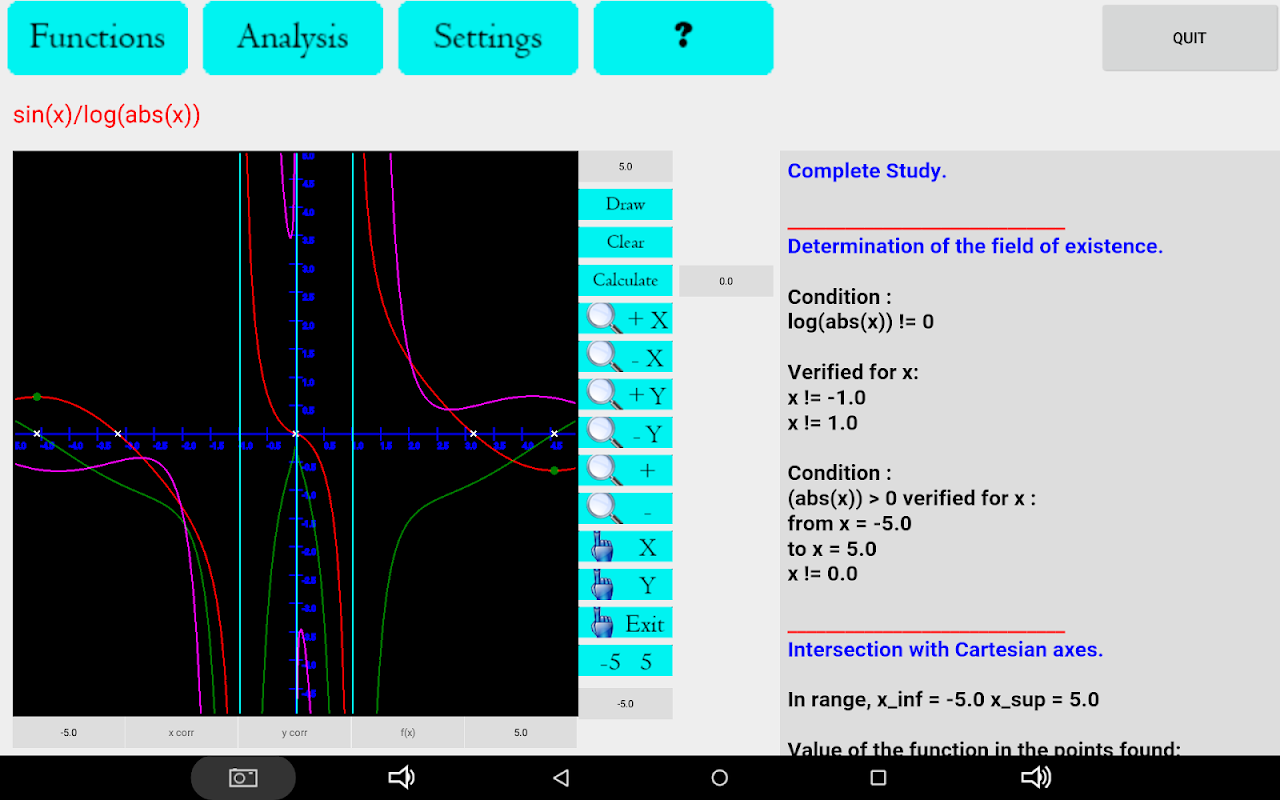Click the lower Y limit -5.0 field
This screenshot has width=1280, height=800.
tap(625, 703)
